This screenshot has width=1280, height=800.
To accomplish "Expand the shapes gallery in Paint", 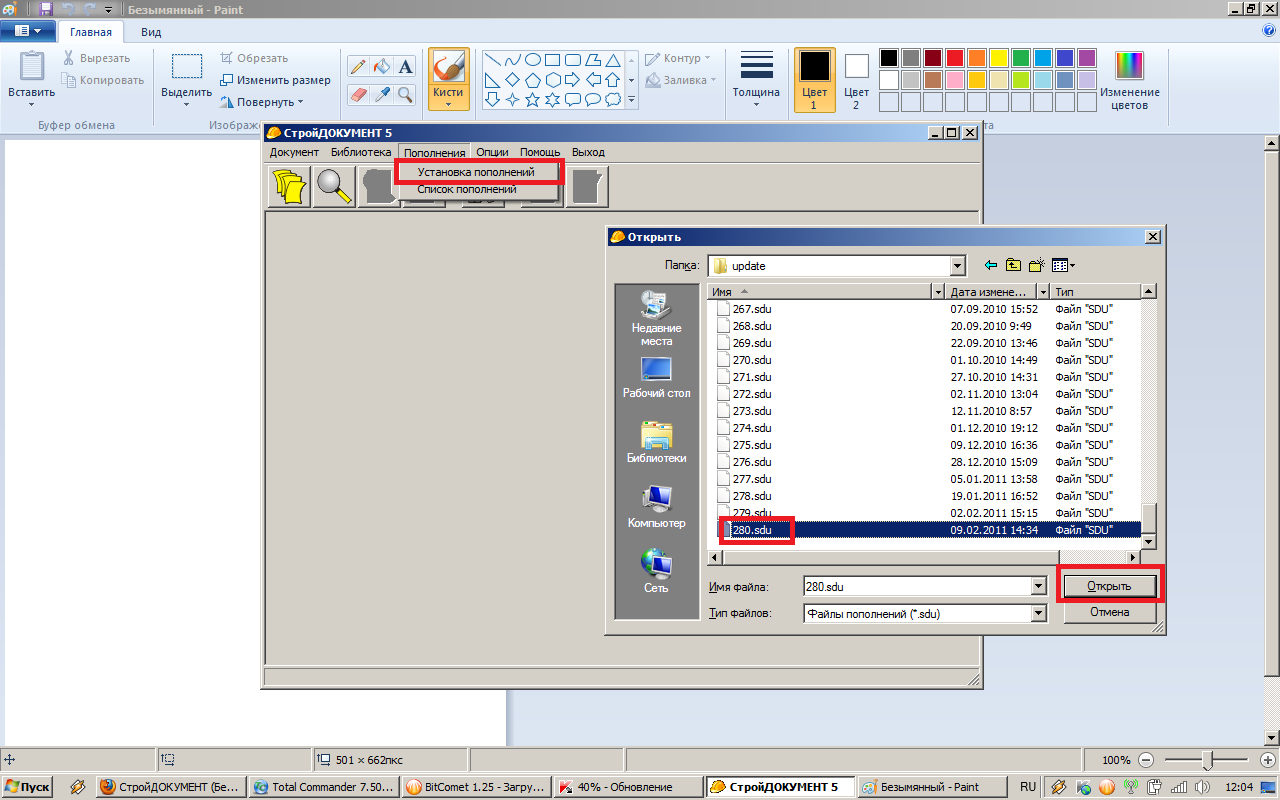I will click(x=631, y=100).
